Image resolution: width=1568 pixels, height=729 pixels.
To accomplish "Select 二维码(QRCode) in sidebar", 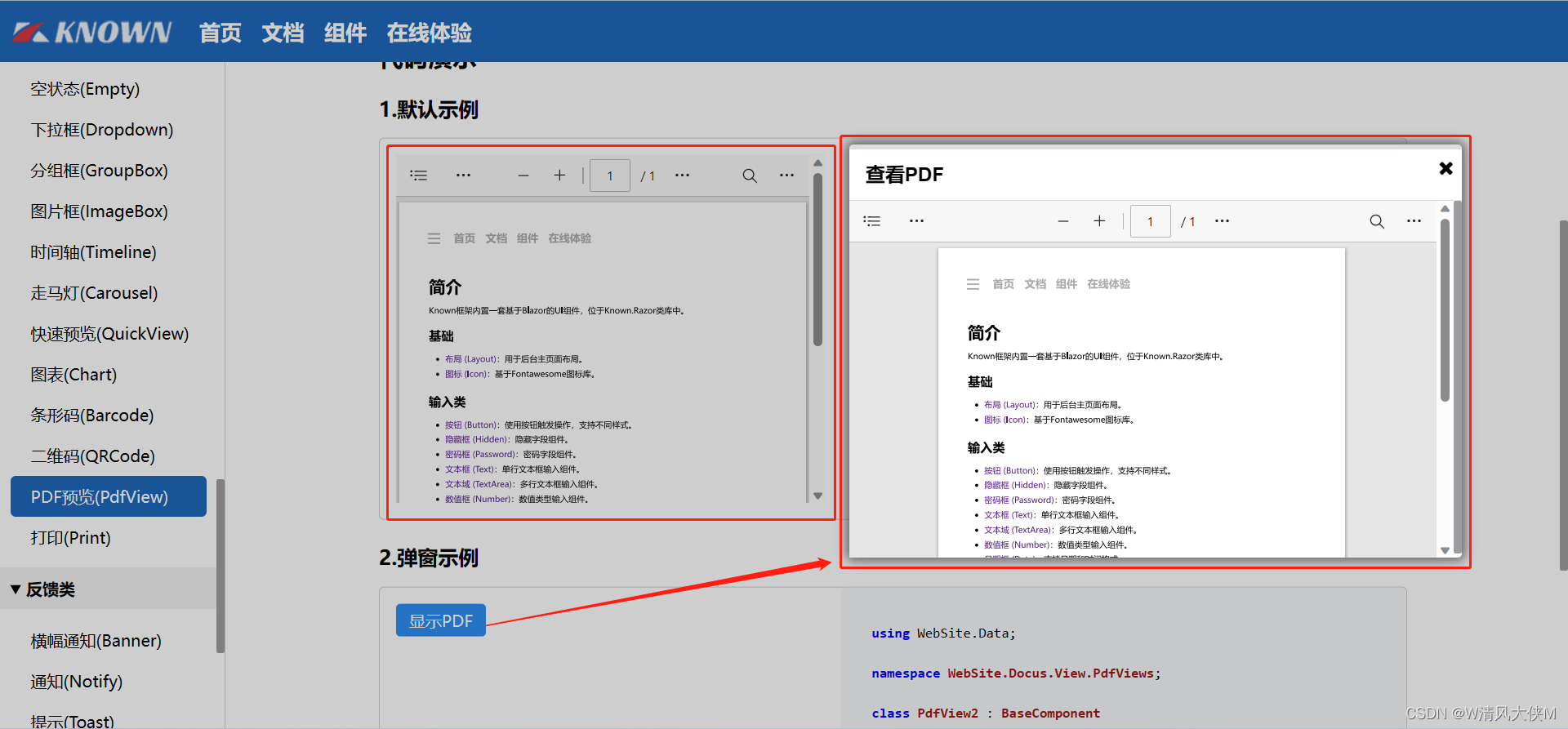I will (x=92, y=456).
